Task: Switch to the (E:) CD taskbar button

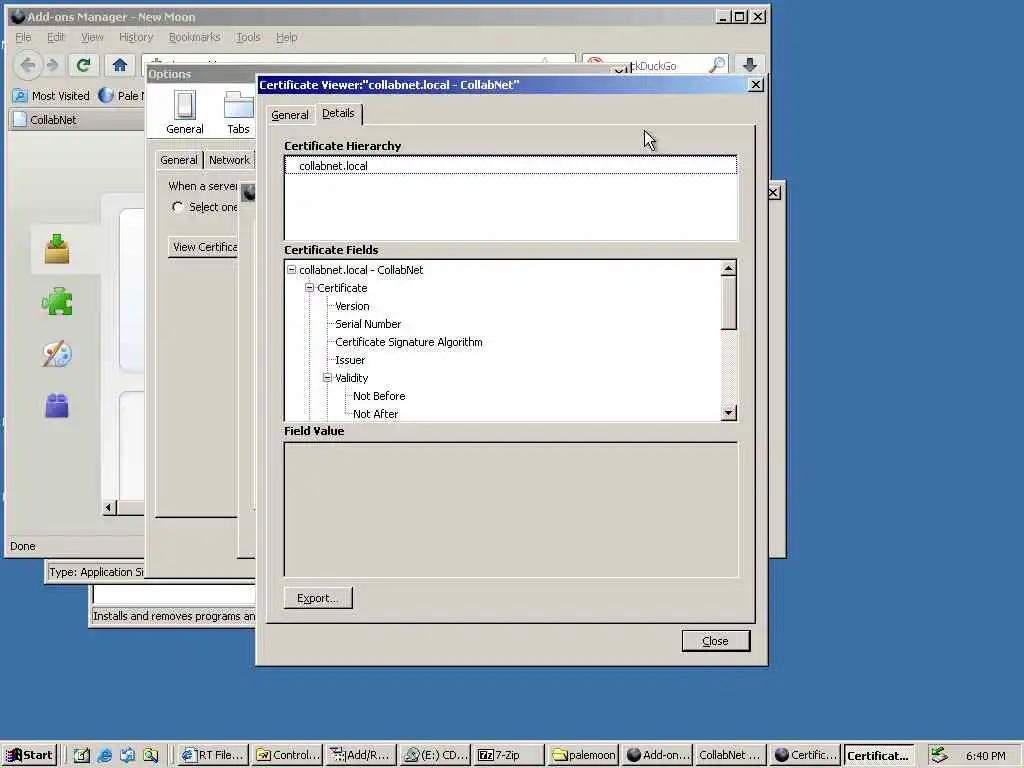Action: [436, 755]
